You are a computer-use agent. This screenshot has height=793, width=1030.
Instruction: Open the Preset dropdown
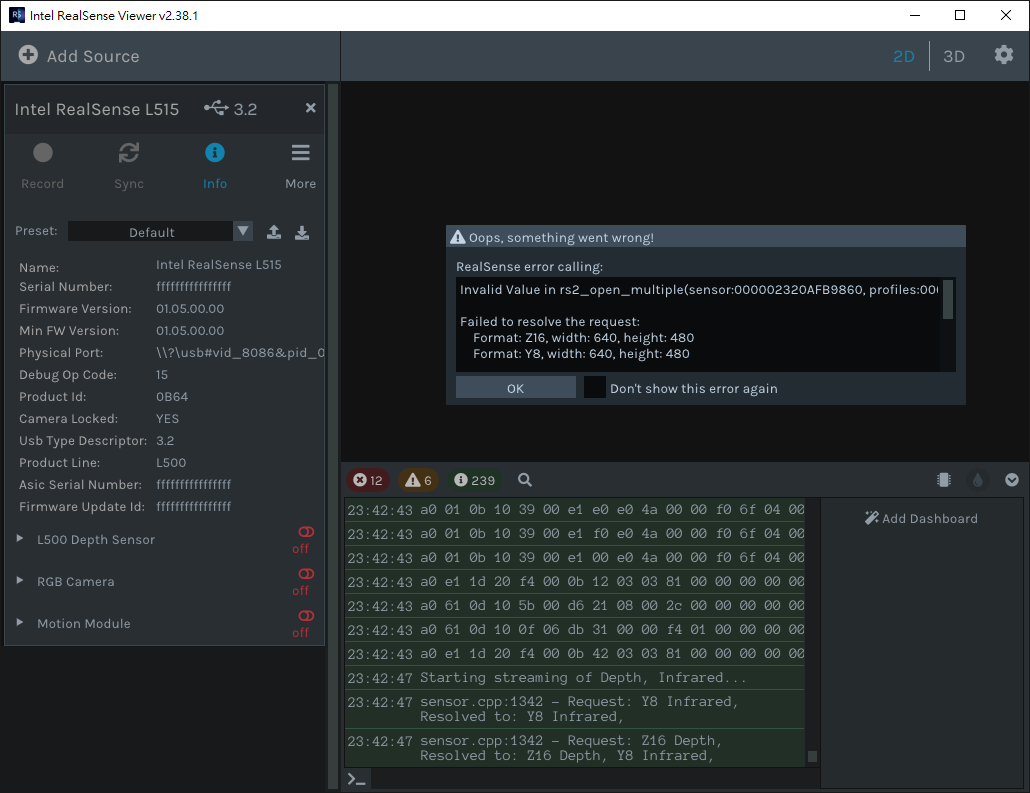click(241, 231)
